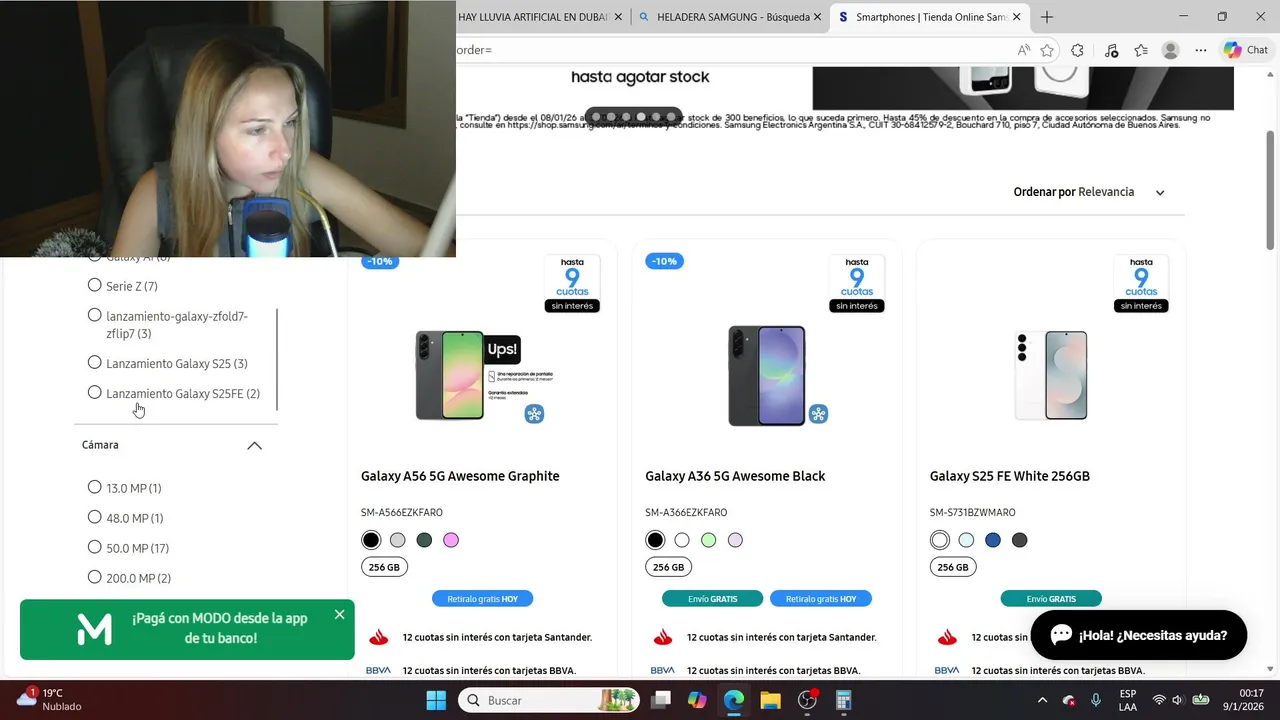Close the Dubai rain tab

pyautogui.click(x=618, y=17)
